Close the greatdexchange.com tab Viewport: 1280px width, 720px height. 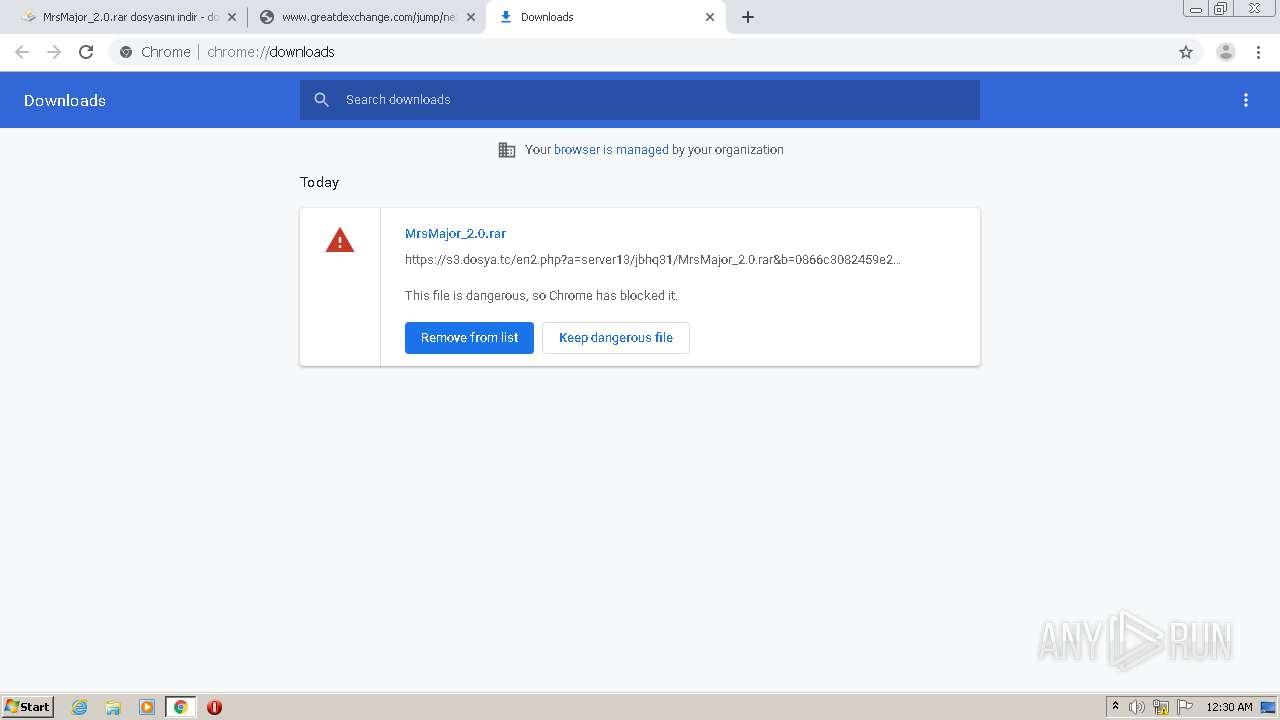tap(471, 17)
